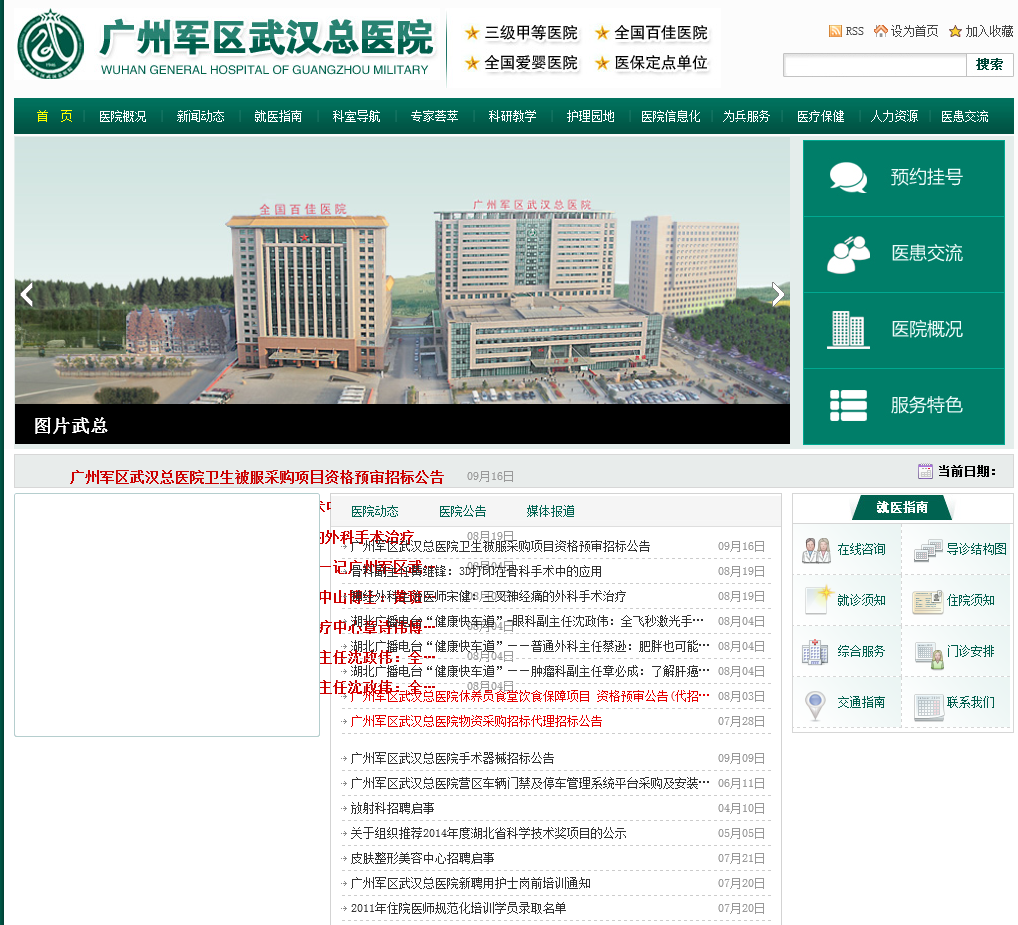Click the 导诊结构图 monitors icon
The image size is (1018, 925).
coord(928,550)
